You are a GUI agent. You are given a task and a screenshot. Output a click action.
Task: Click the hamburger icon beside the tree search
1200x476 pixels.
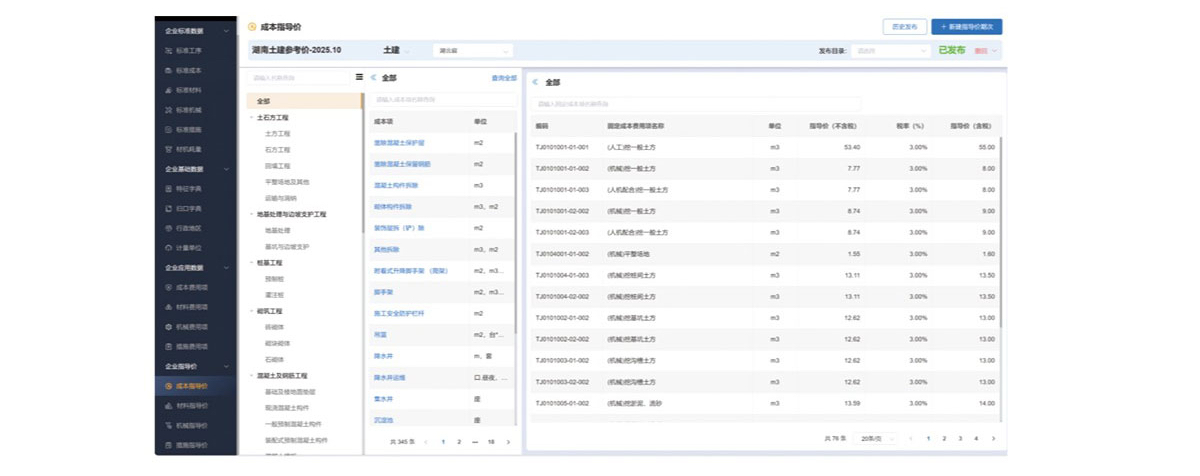click(x=359, y=77)
